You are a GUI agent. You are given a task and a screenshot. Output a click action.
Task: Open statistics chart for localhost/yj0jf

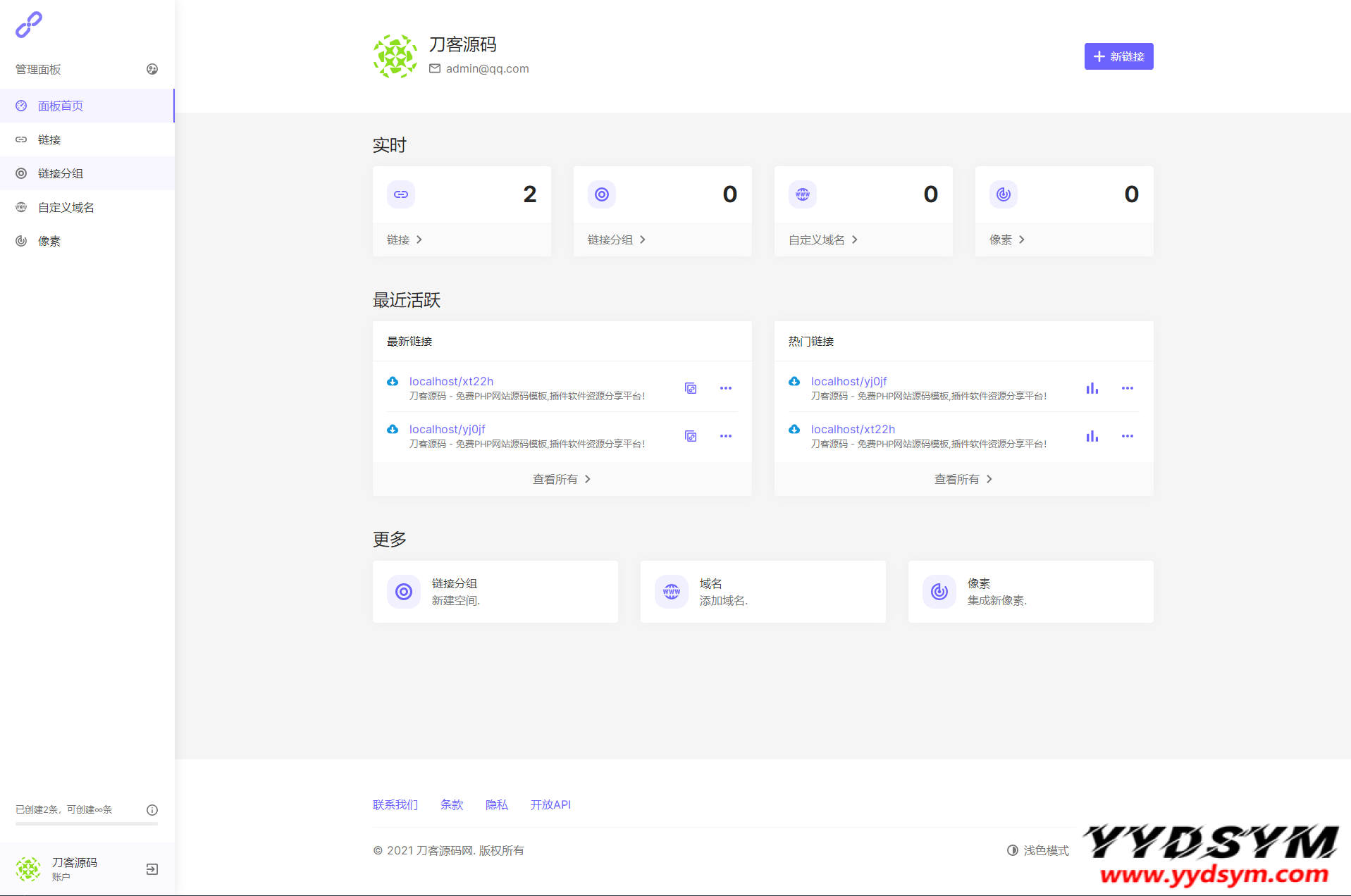(1092, 388)
